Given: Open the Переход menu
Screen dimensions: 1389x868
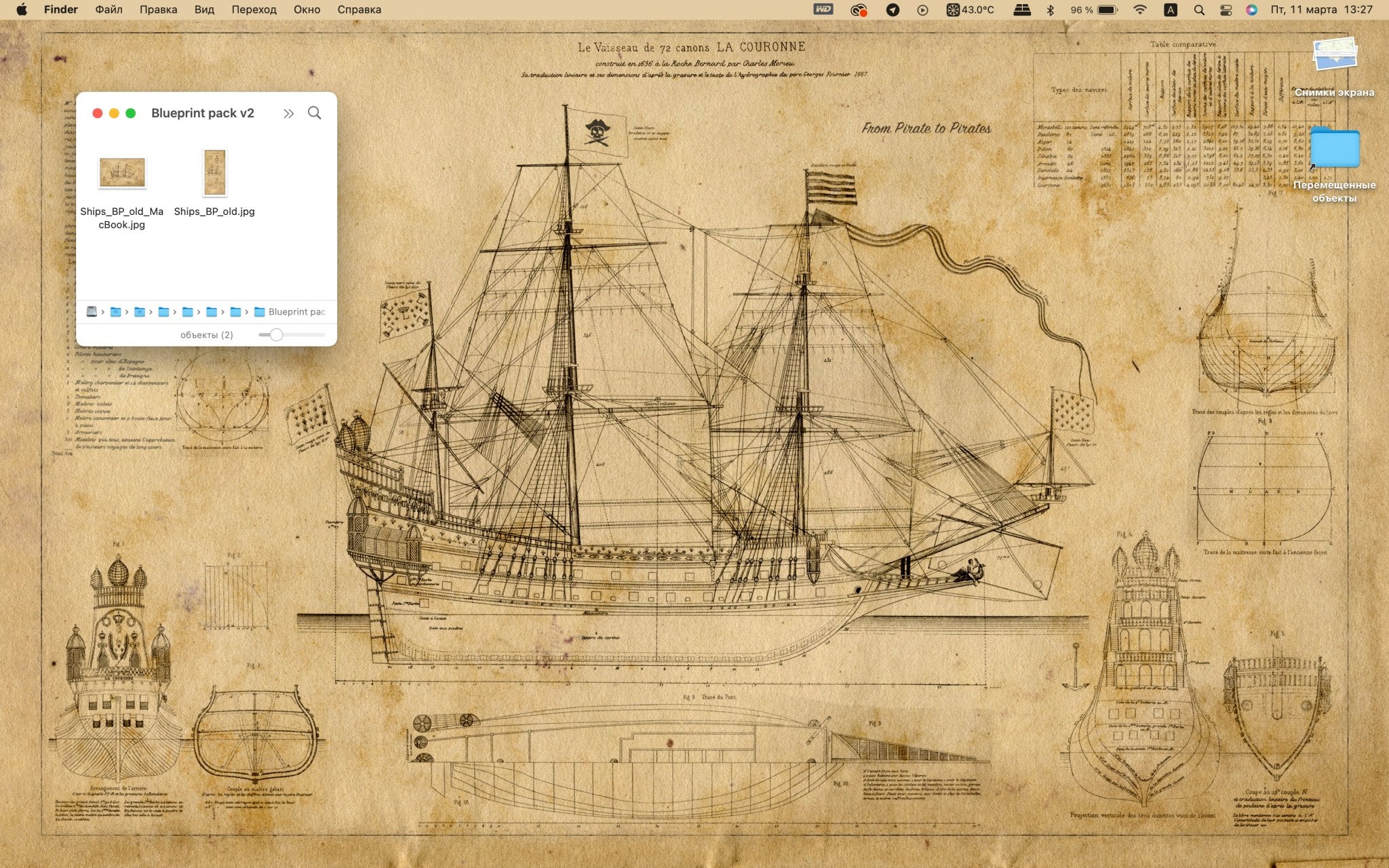Looking at the screenshot, I should (254, 9).
